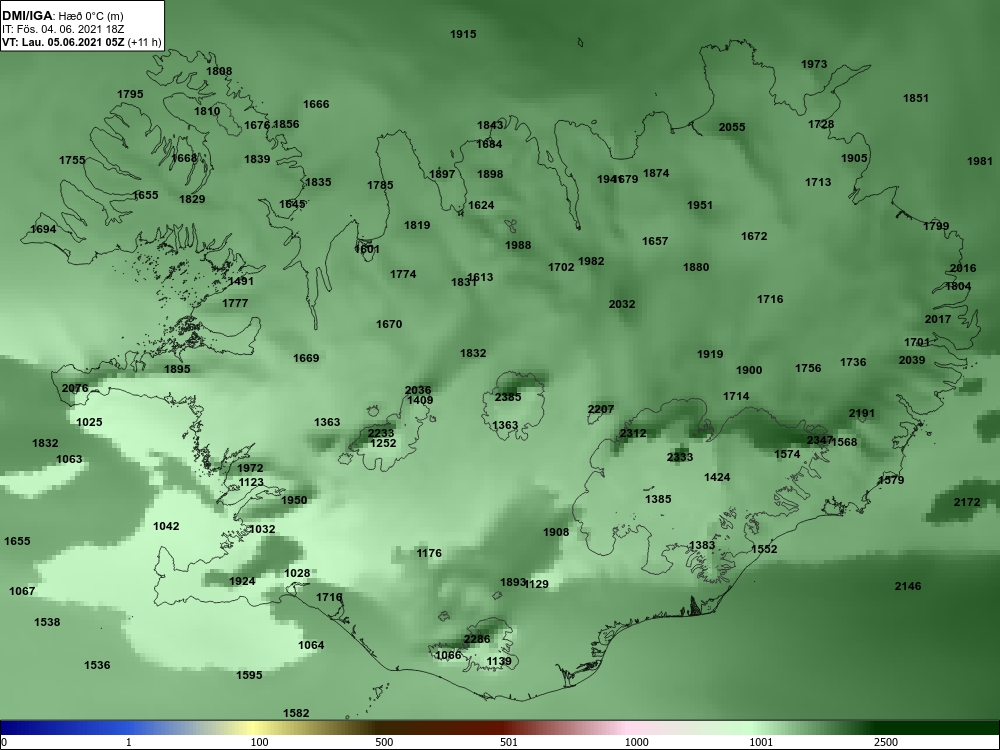Click map value 1915 at the top
The height and width of the screenshot is (750, 1000).
(x=463, y=34)
